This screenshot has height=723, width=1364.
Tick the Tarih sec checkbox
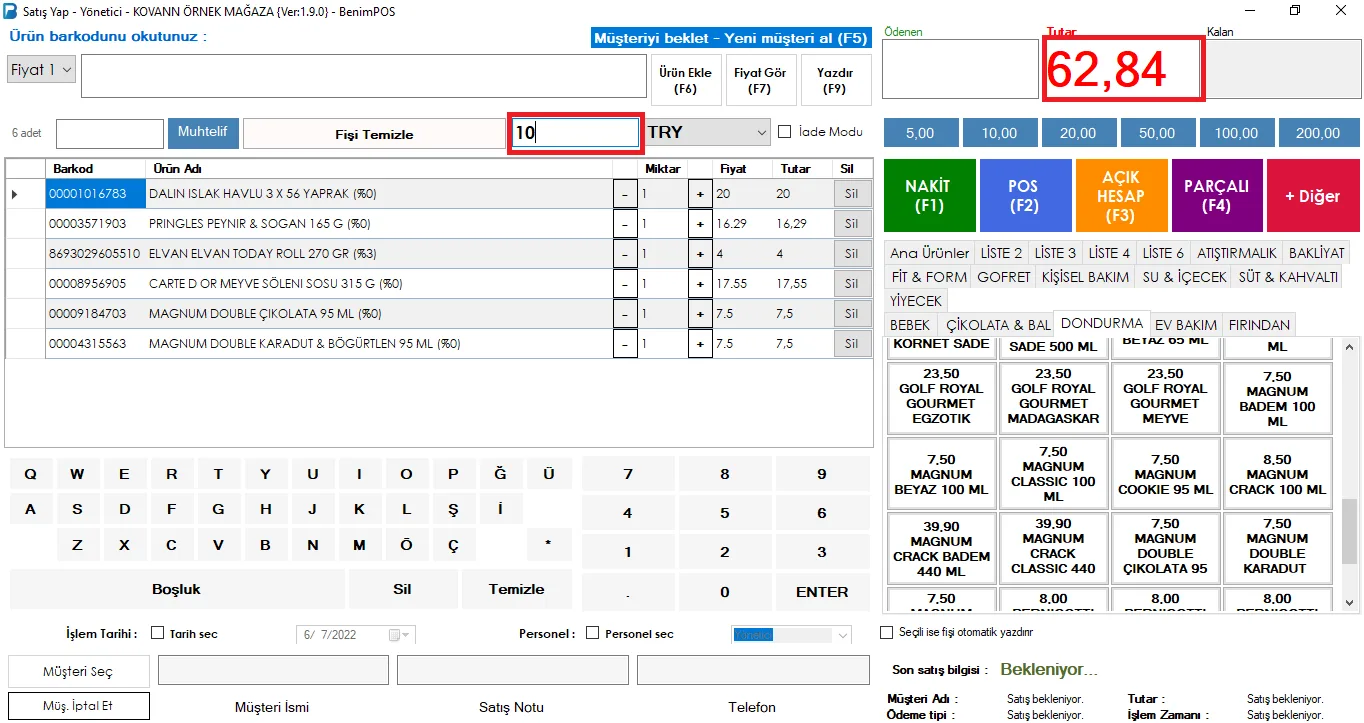(x=157, y=633)
